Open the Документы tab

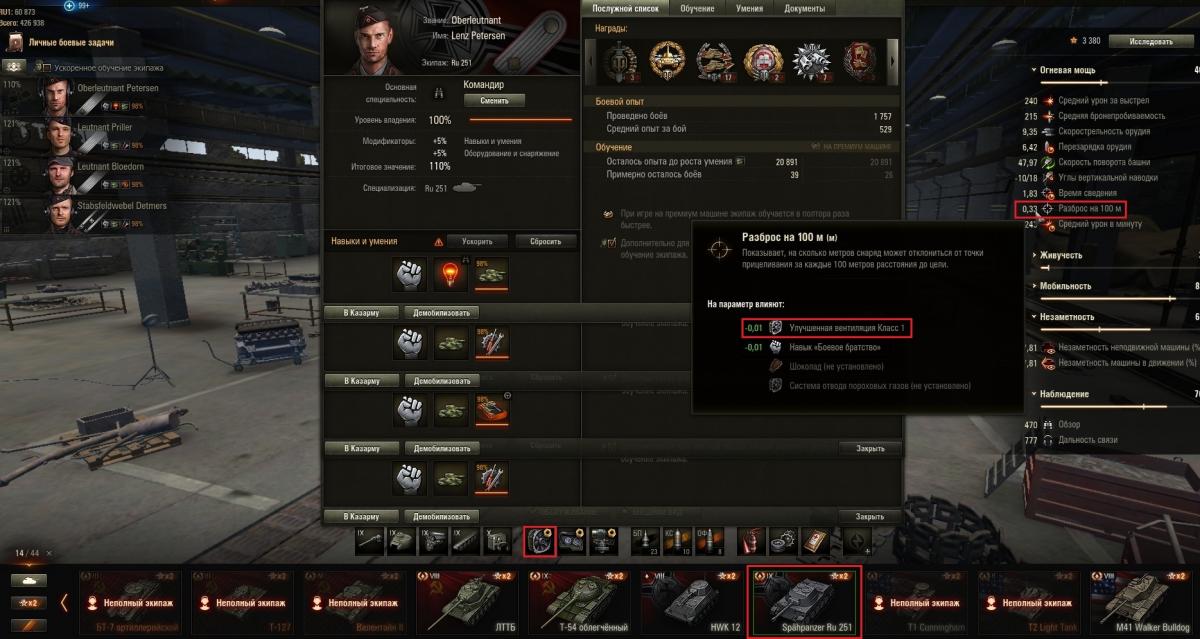tap(805, 8)
